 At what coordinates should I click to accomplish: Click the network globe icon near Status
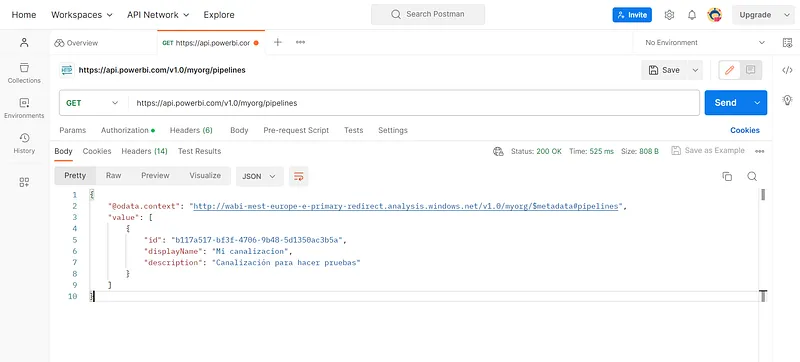498,151
